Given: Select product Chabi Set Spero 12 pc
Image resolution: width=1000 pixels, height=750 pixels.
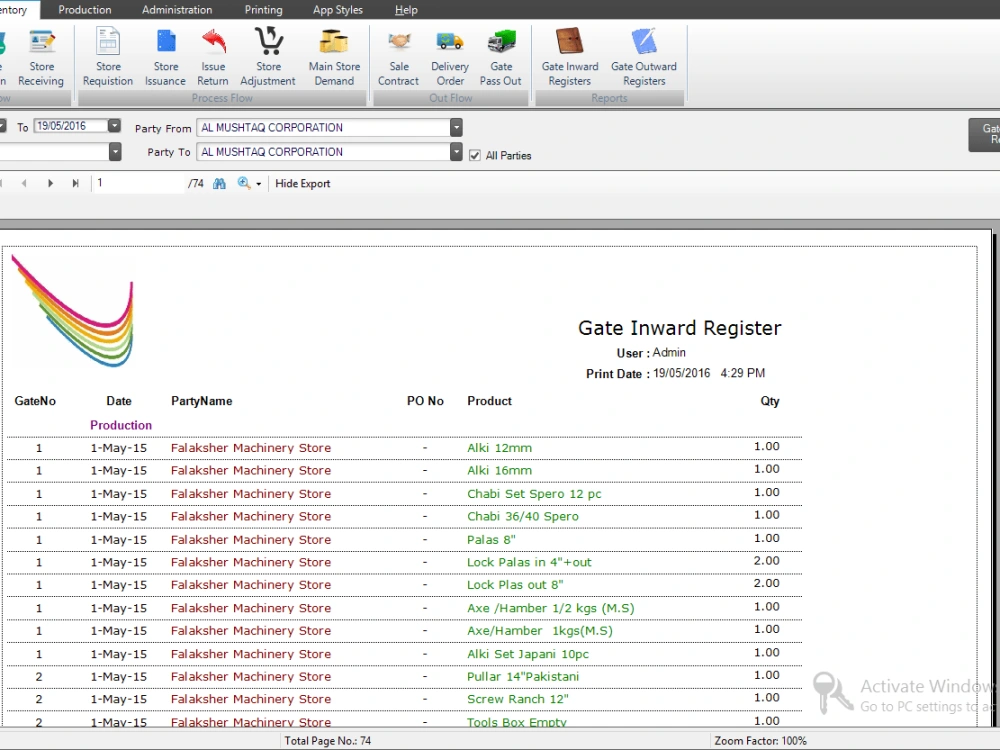Looking at the screenshot, I should click(534, 494).
